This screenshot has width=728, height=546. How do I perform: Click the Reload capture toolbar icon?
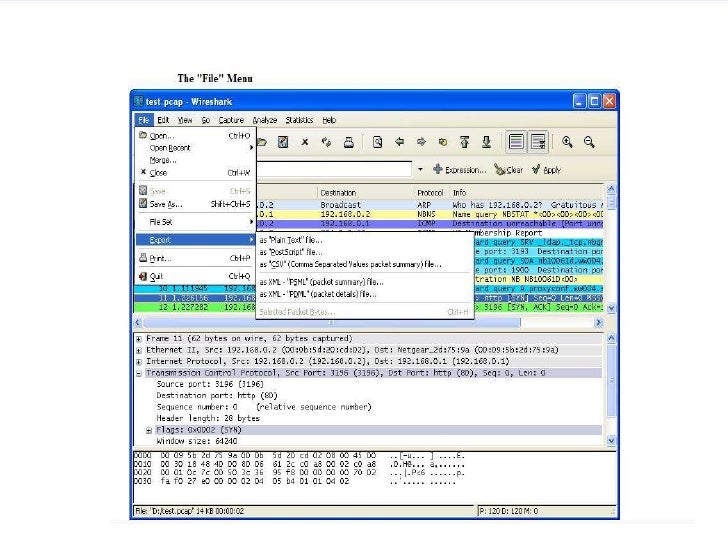[326, 142]
